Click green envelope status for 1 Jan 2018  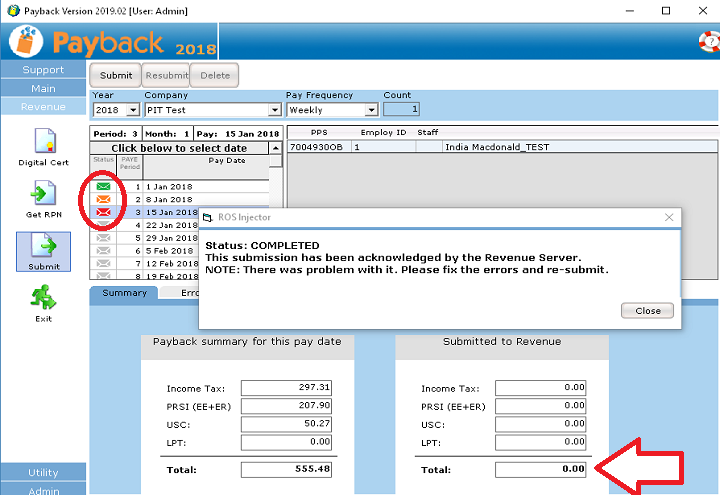tap(103, 187)
